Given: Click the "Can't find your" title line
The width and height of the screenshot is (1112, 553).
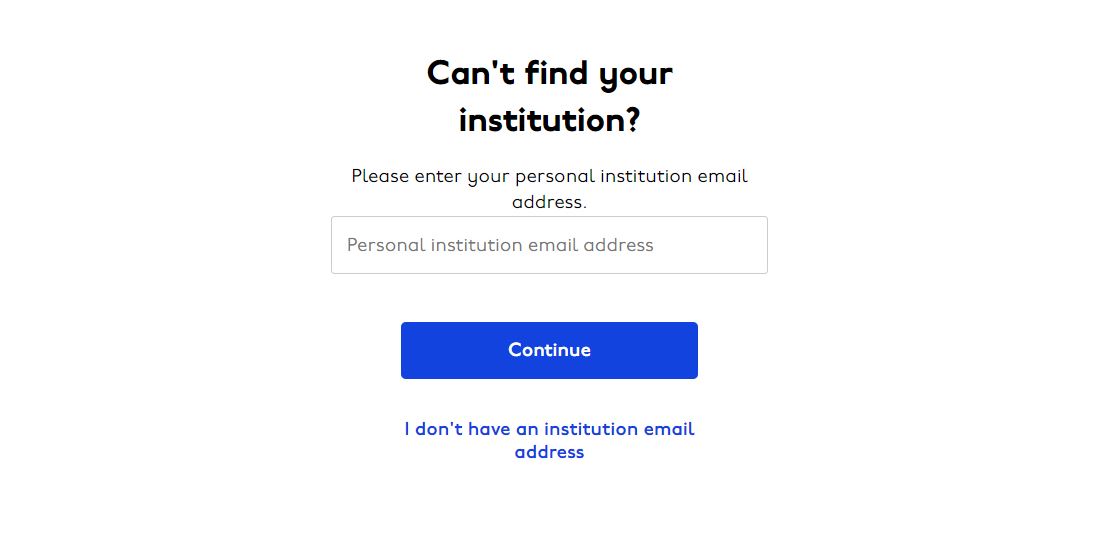Looking at the screenshot, I should [x=549, y=74].
